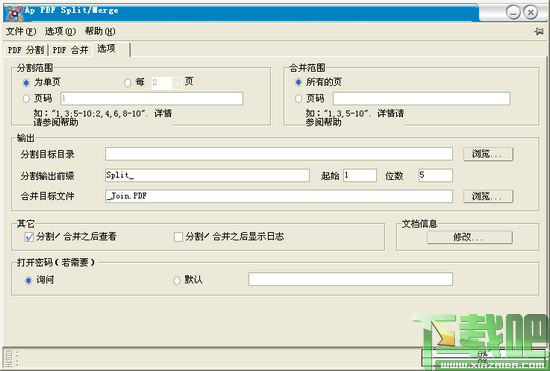This screenshot has width=550, height=371.
Task: Browse for the 分割目标目录 folder
Action: click(488, 154)
